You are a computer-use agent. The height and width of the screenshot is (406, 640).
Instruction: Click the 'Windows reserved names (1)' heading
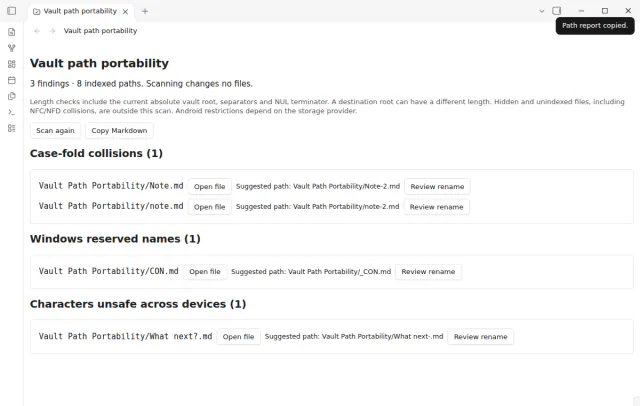click(115, 239)
